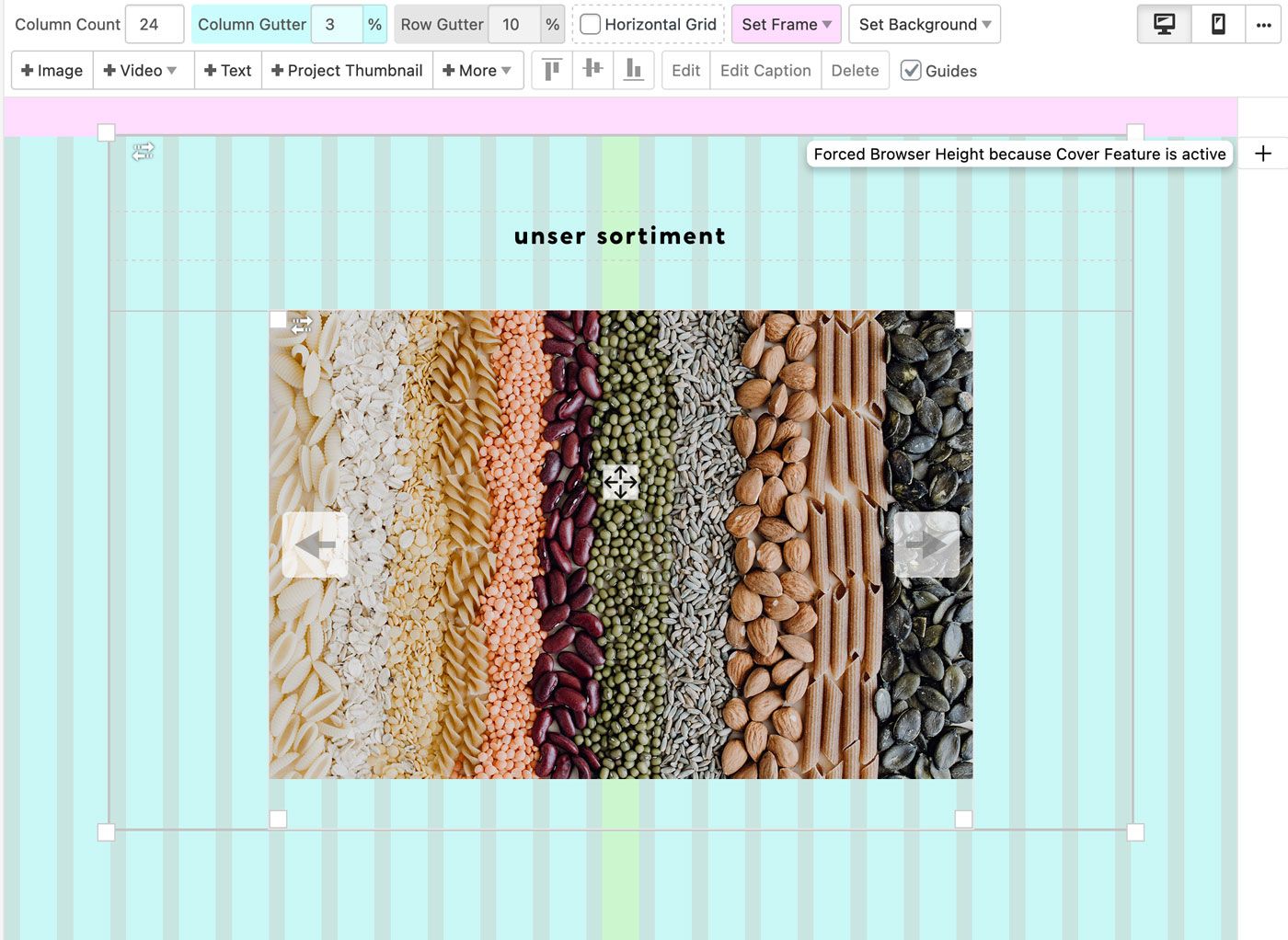Image resolution: width=1288 pixels, height=940 pixels.
Task: Toggle the Guides checkbox off
Action: point(911,71)
